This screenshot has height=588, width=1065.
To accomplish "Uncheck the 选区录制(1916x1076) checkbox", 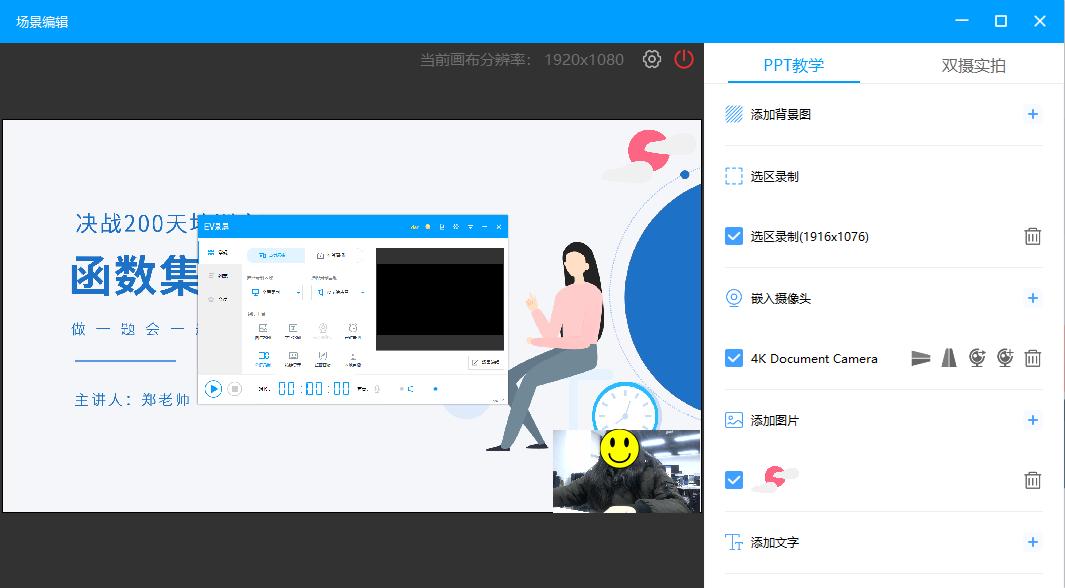I will [732, 237].
